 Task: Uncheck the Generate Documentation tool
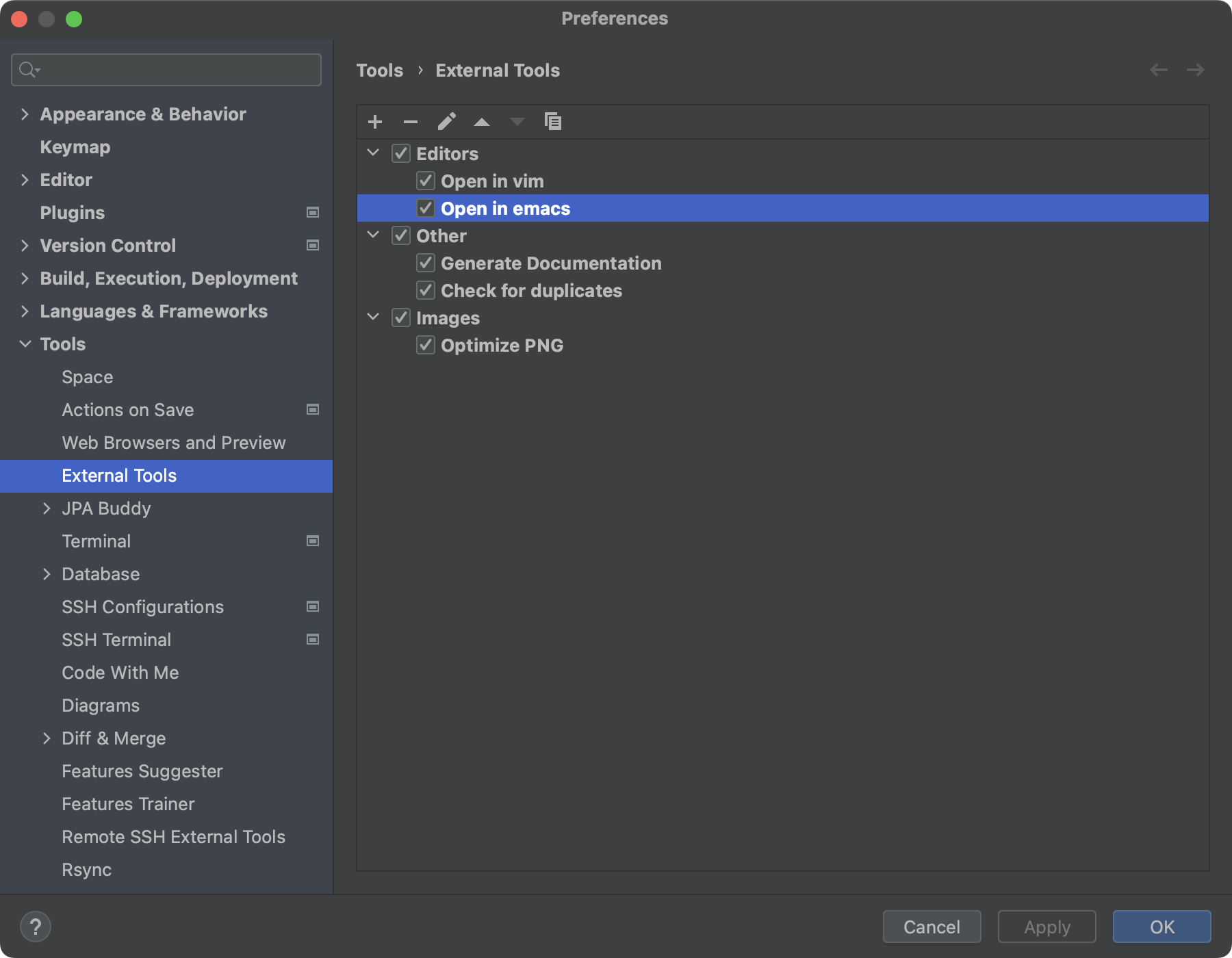[425, 263]
